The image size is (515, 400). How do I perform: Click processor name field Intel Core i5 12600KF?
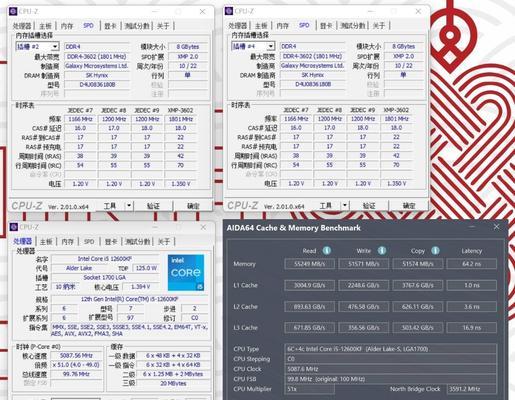coord(105,259)
